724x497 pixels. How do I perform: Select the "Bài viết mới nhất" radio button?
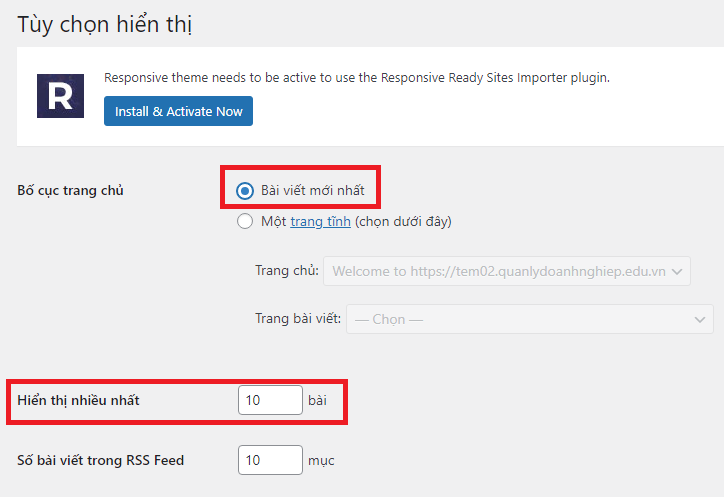245,191
